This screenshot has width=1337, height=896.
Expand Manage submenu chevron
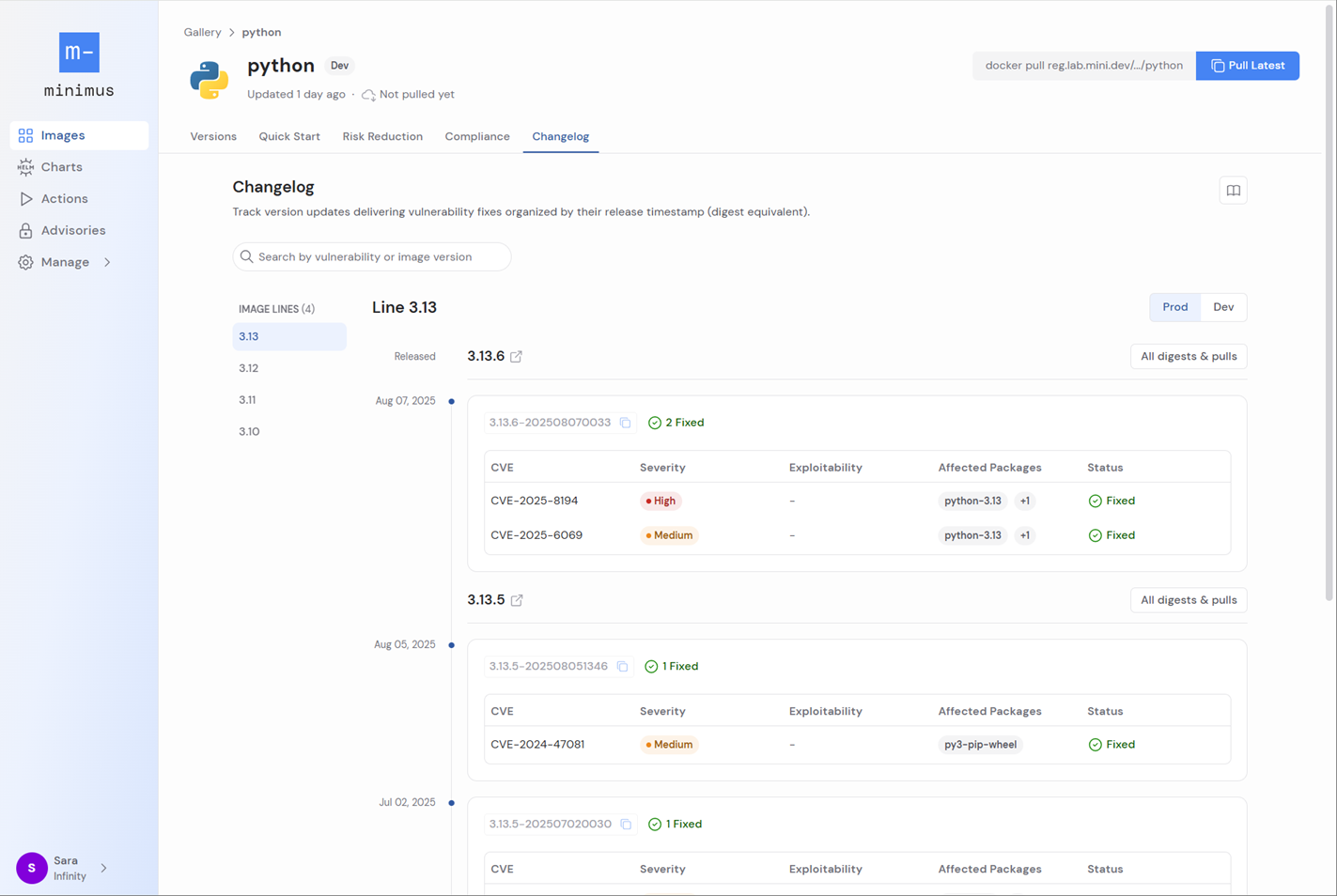pyautogui.click(x=107, y=262)
